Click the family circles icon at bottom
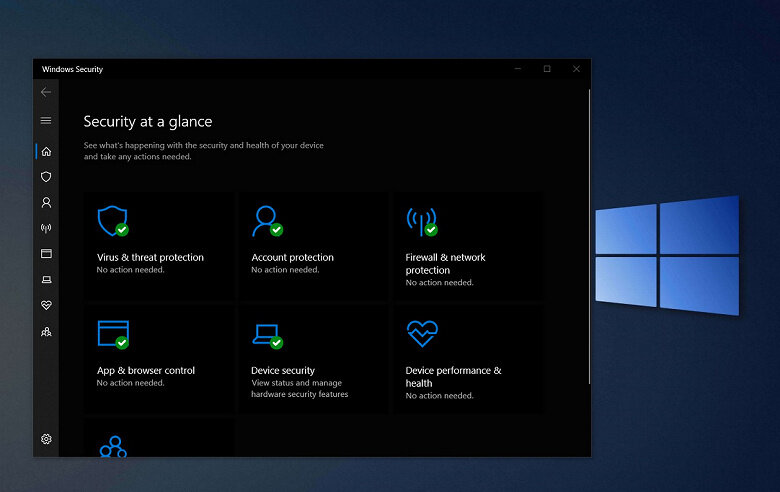Viewport: 780px width, 492px height. click(113, 446)
